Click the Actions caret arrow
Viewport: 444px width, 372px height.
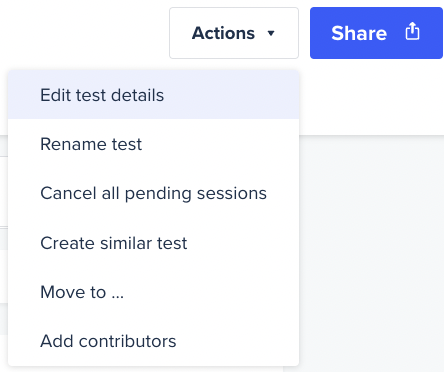click(x=271, y=33)
